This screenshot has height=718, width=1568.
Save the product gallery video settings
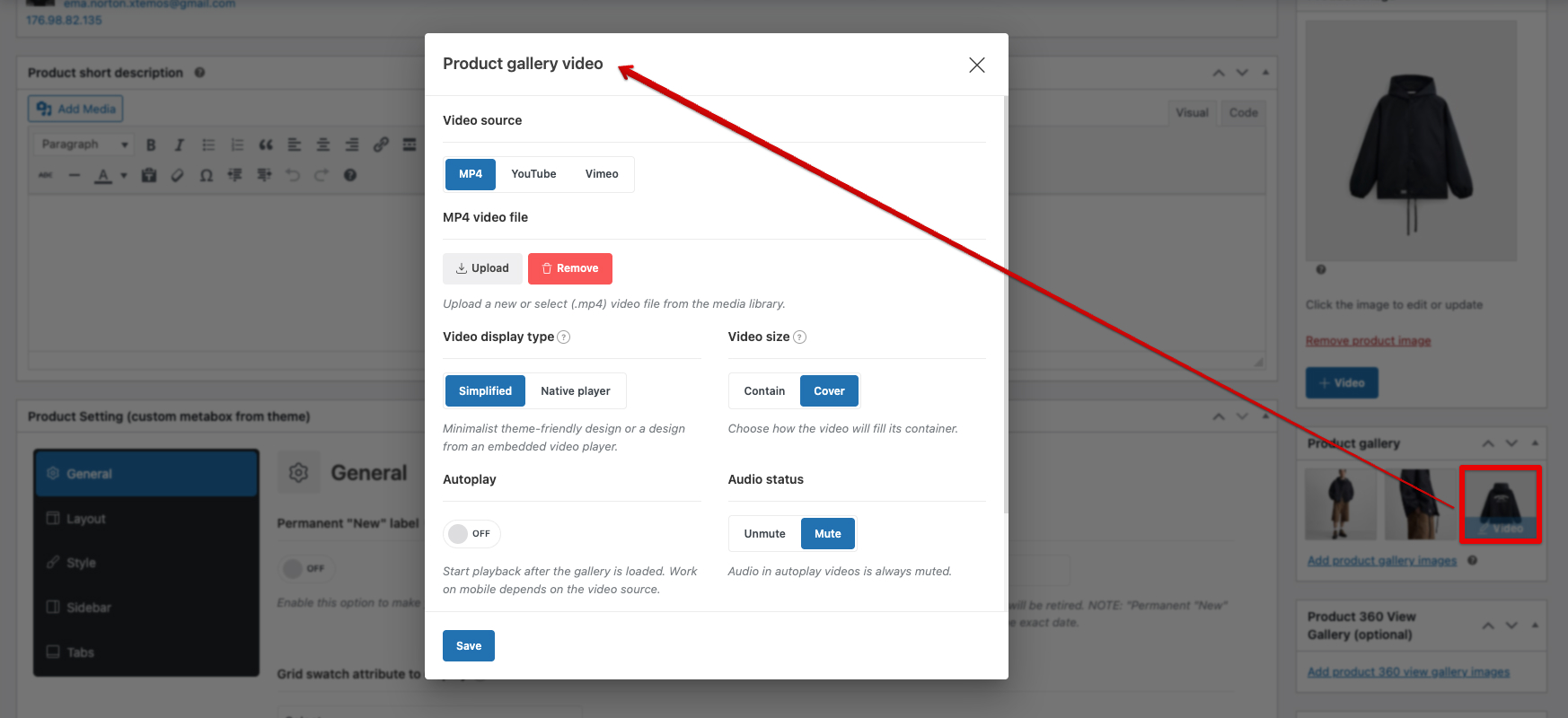469,646
